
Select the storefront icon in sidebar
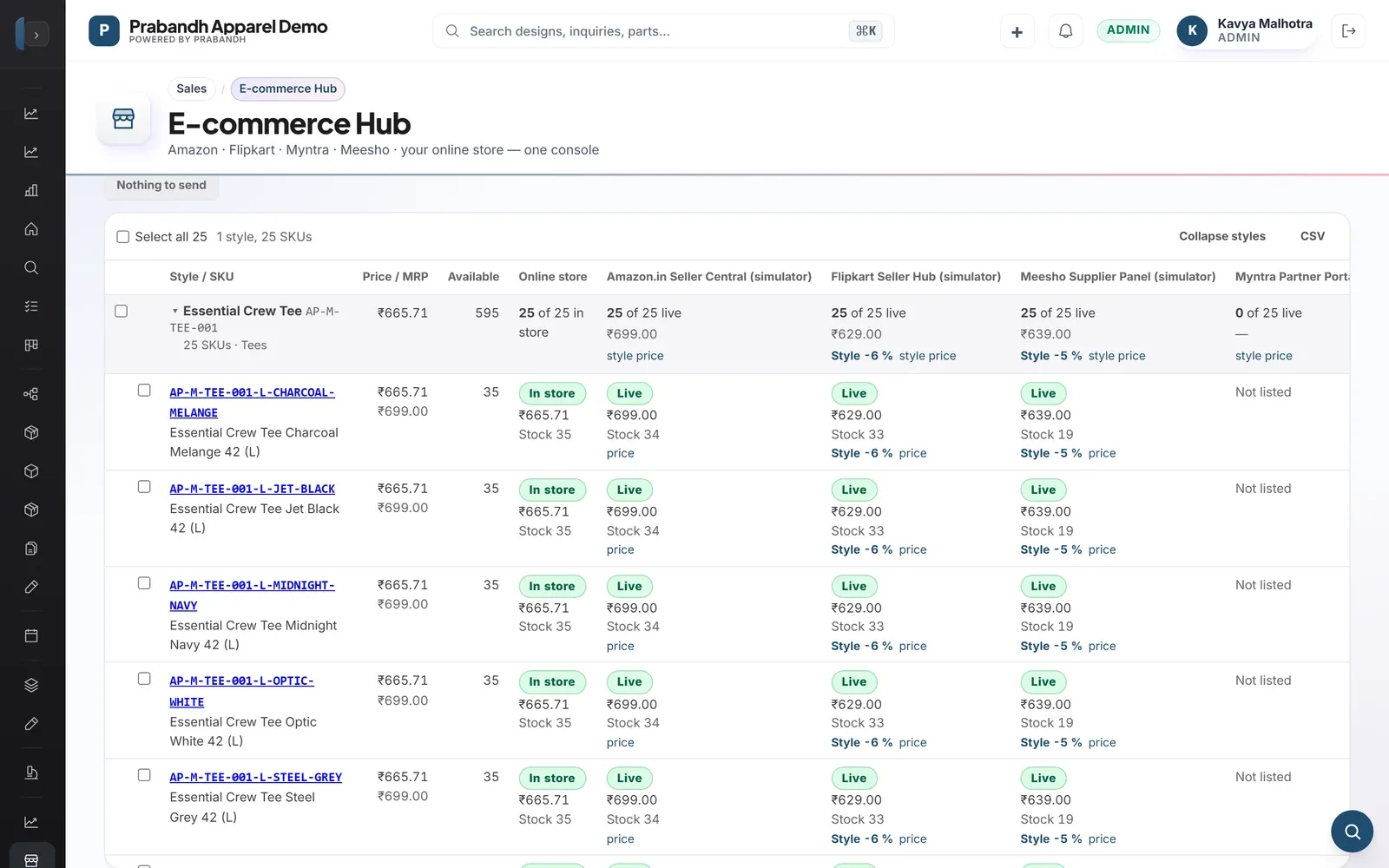click(x=31, y=859)
